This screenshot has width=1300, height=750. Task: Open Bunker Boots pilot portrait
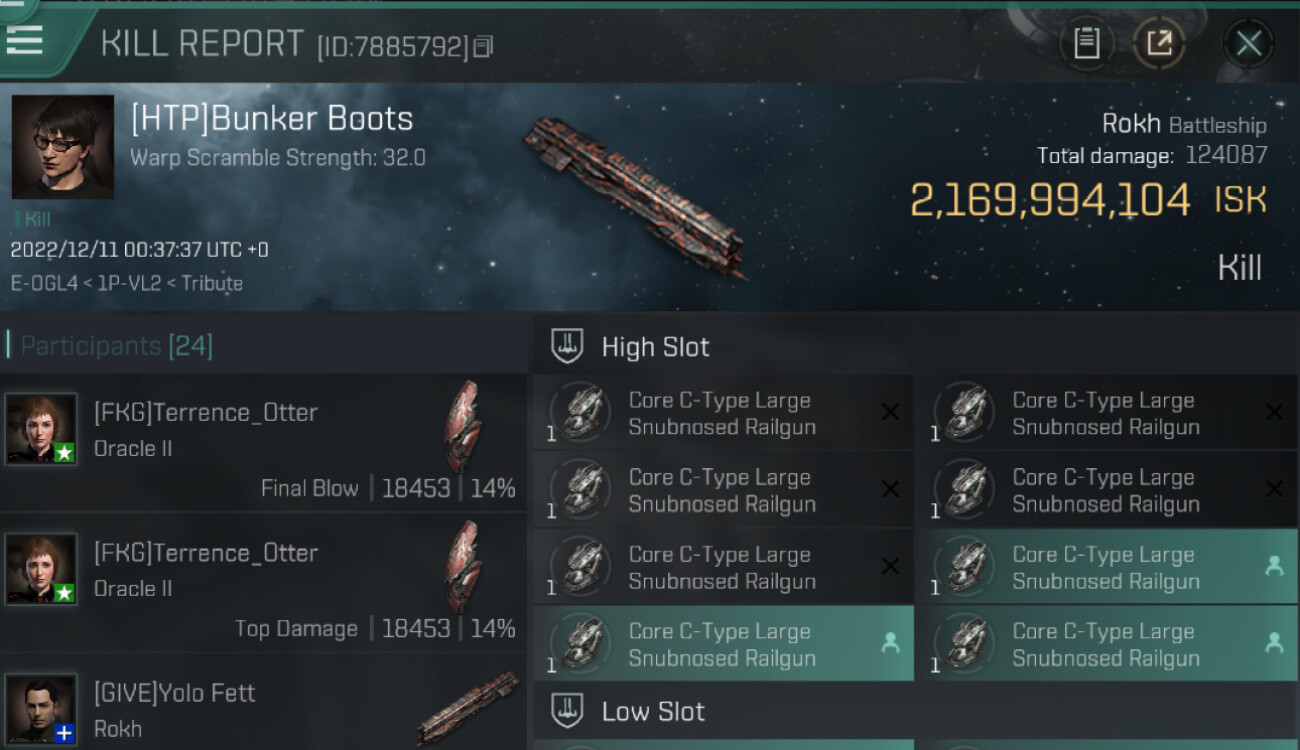click(63, 147)
